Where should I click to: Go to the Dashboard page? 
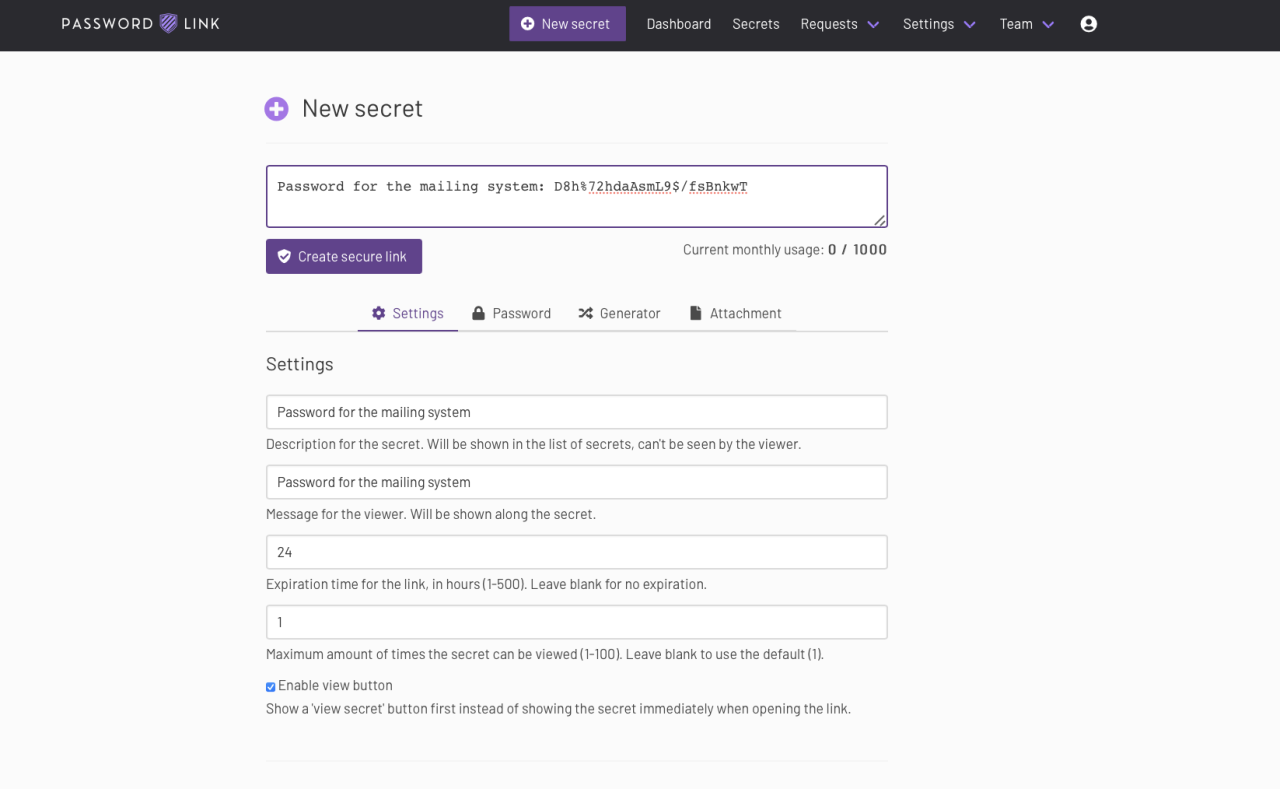(679, 24)
